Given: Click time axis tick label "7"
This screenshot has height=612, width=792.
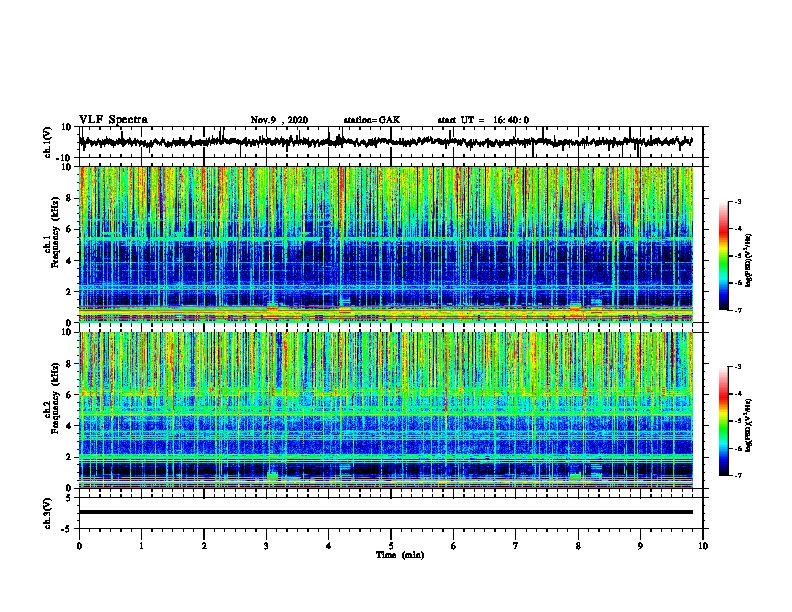Looking at the screenshot, I should [x=516, y=546].
